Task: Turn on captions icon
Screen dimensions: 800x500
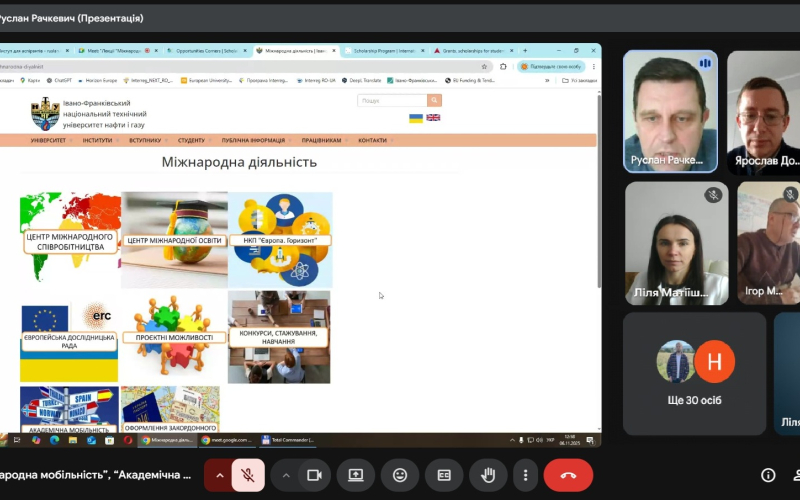Action: point(444,475)
